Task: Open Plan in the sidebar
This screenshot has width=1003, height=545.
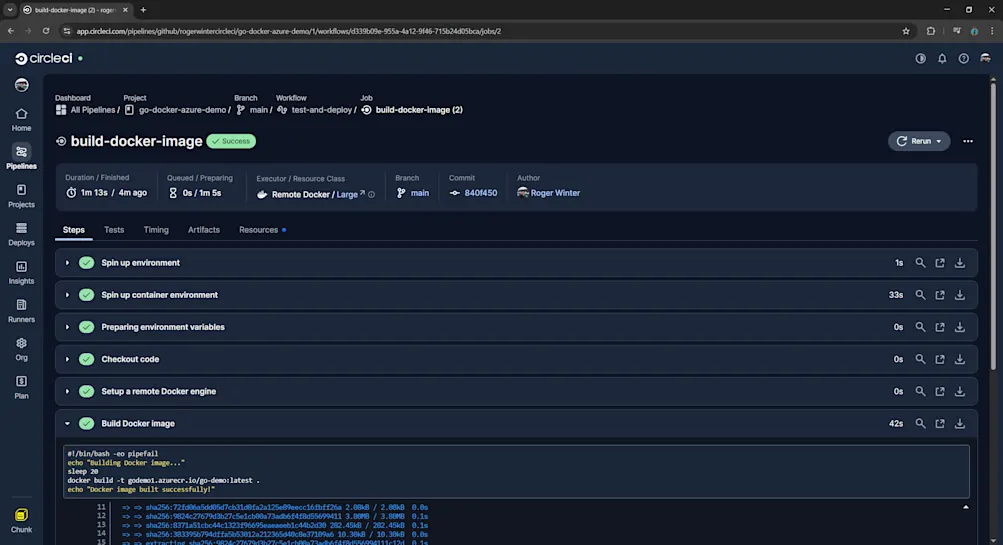Action: tap(21, 388)
